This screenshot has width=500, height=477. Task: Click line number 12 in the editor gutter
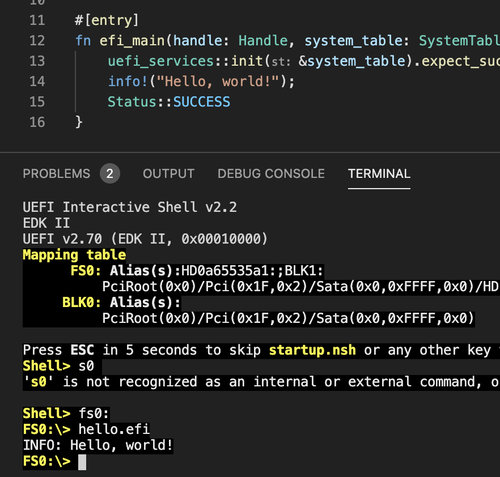[37, 41]
